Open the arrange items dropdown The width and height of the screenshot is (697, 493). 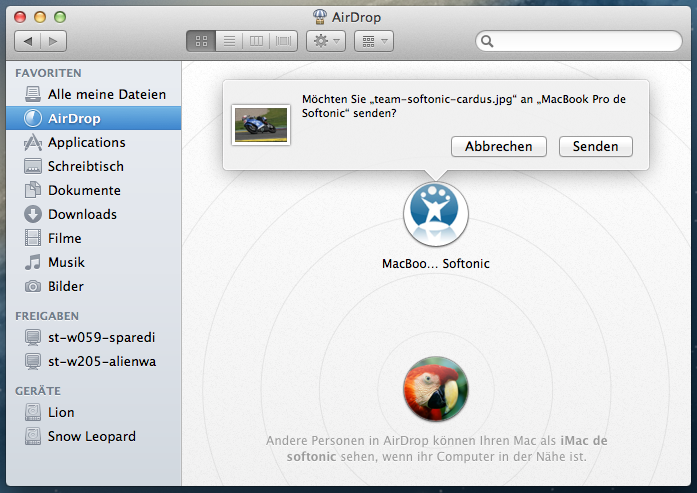click(373, 41)
